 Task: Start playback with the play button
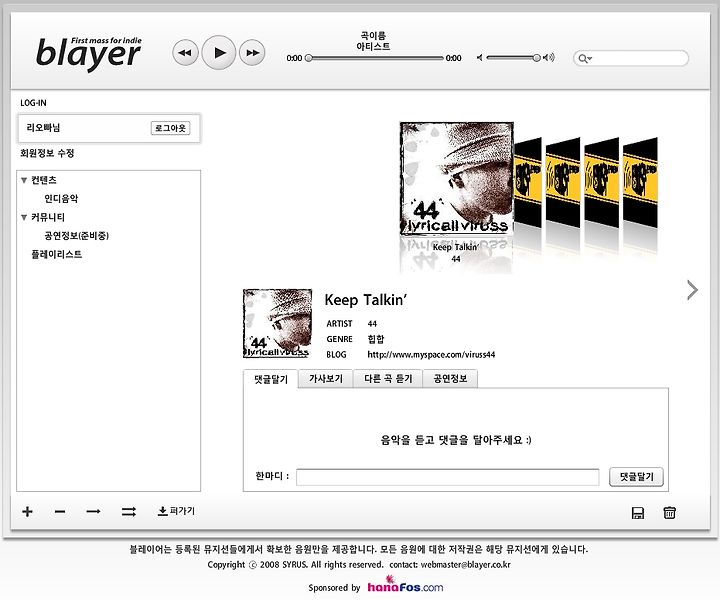(219, 53)
